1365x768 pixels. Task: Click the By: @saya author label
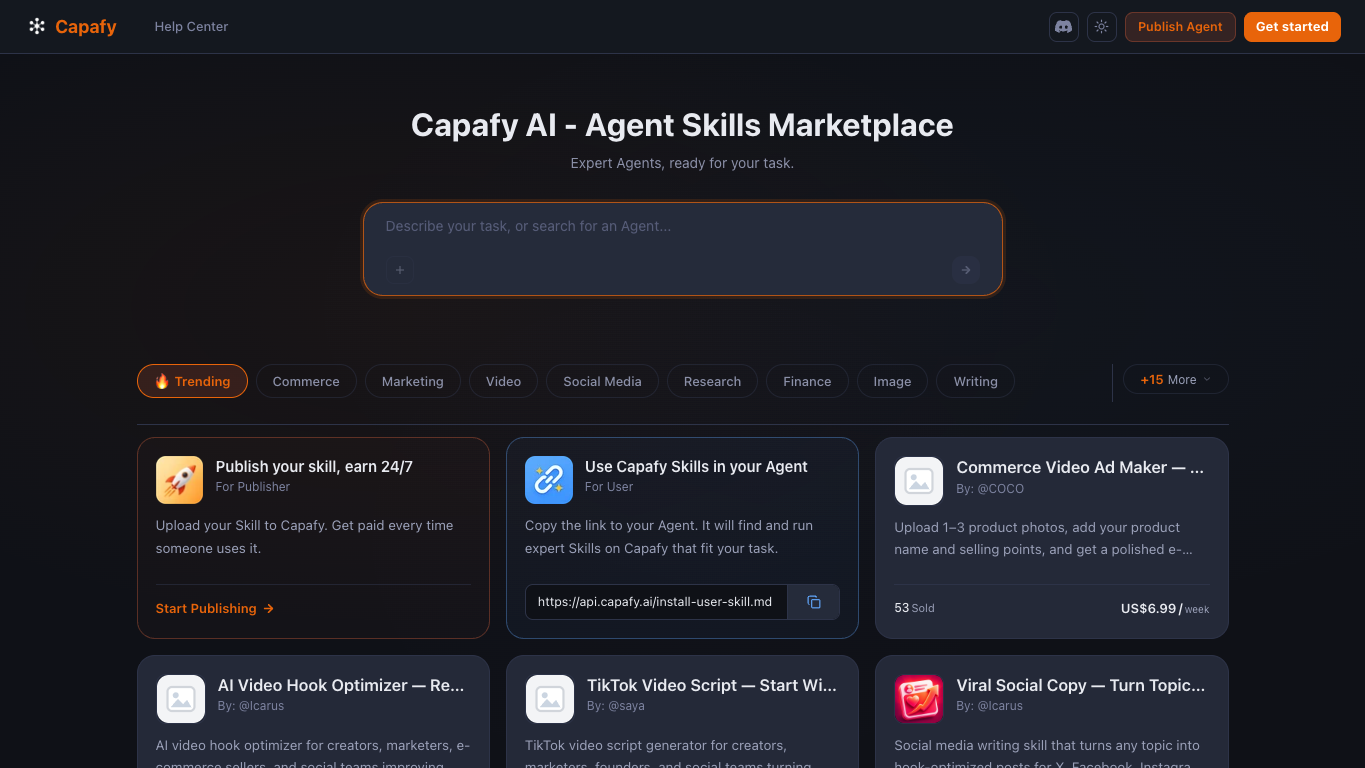pos(616,706)
